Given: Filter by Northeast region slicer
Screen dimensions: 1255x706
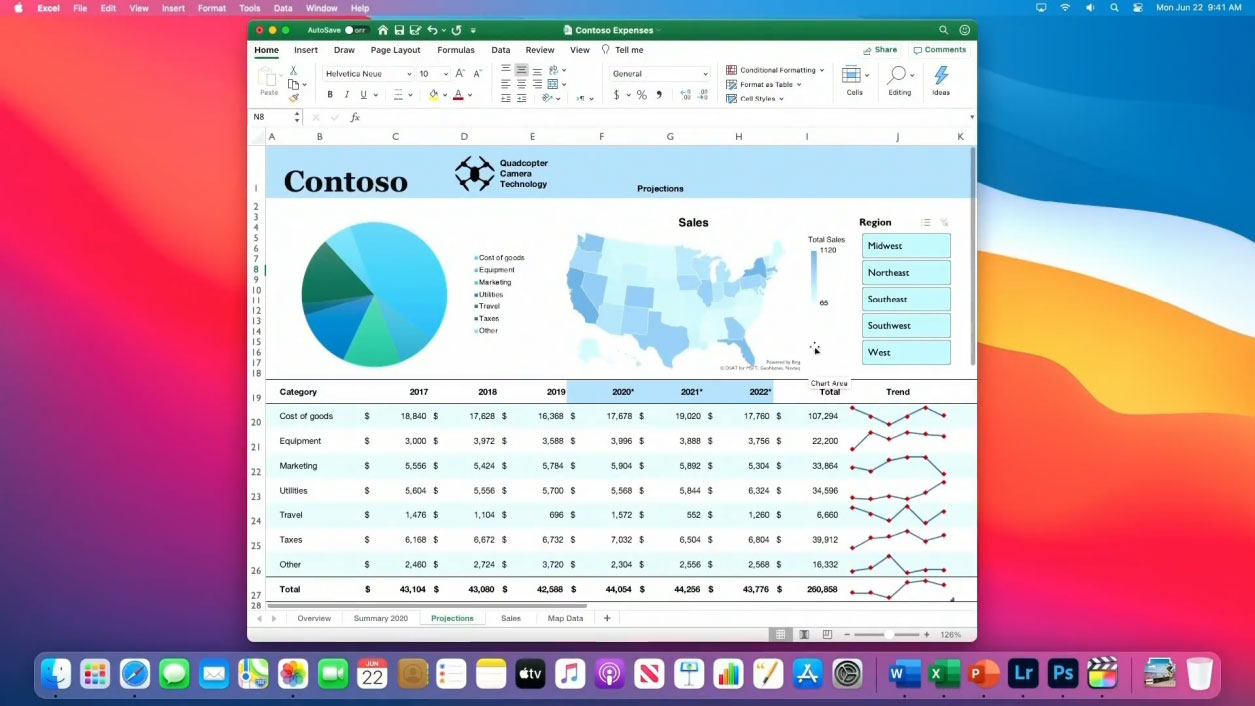Looking at the screenshot, I should 906,272.
